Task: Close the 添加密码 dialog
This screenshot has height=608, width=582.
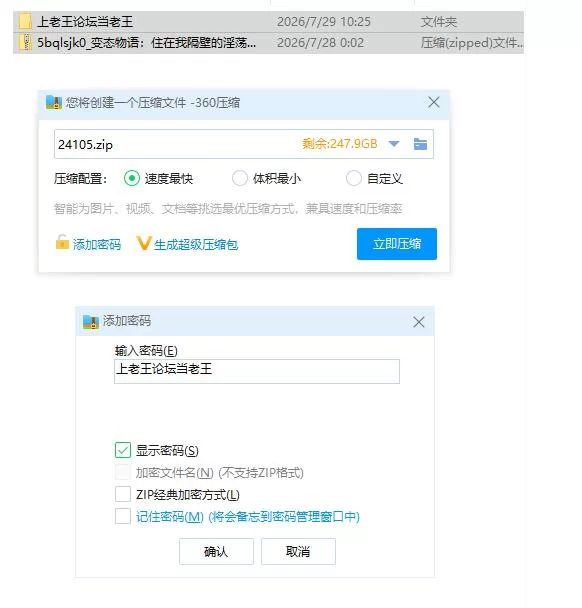Action: tap(419, 322)
